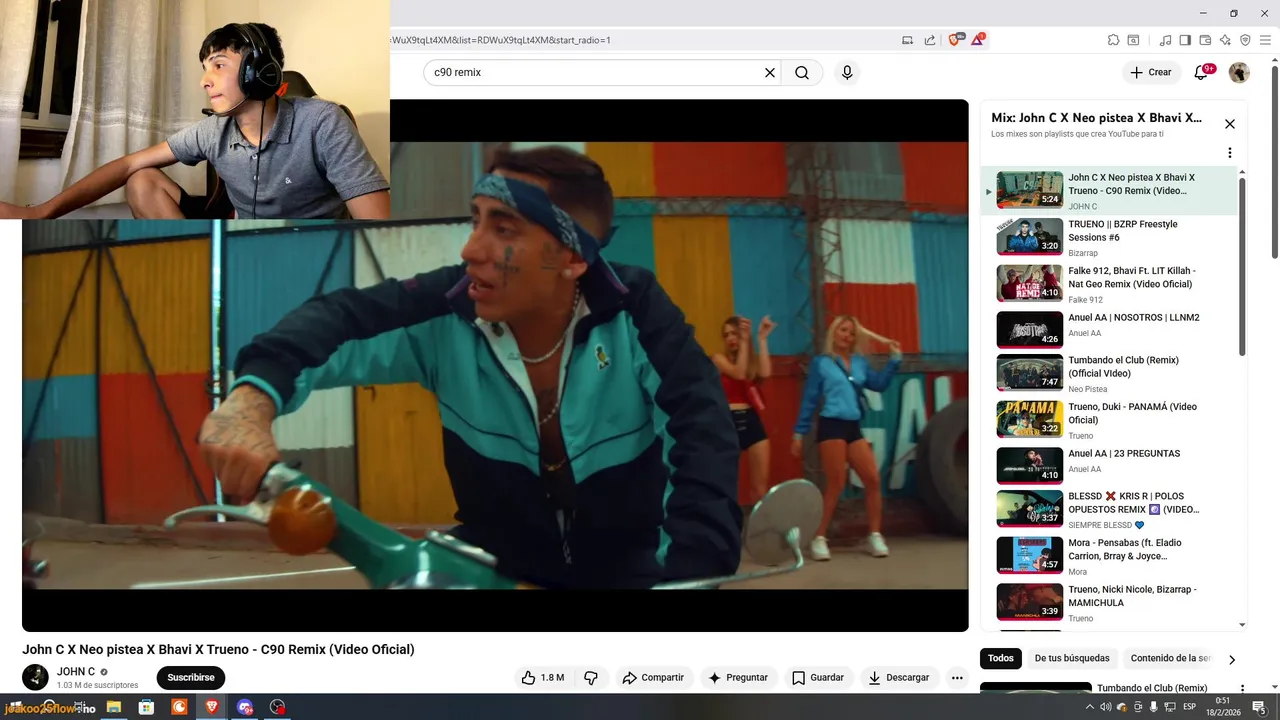The height and width of the screenshot is (720, 1280).
Task: Open the Mix playlist three-dot options
Action: coord(1230,153)
